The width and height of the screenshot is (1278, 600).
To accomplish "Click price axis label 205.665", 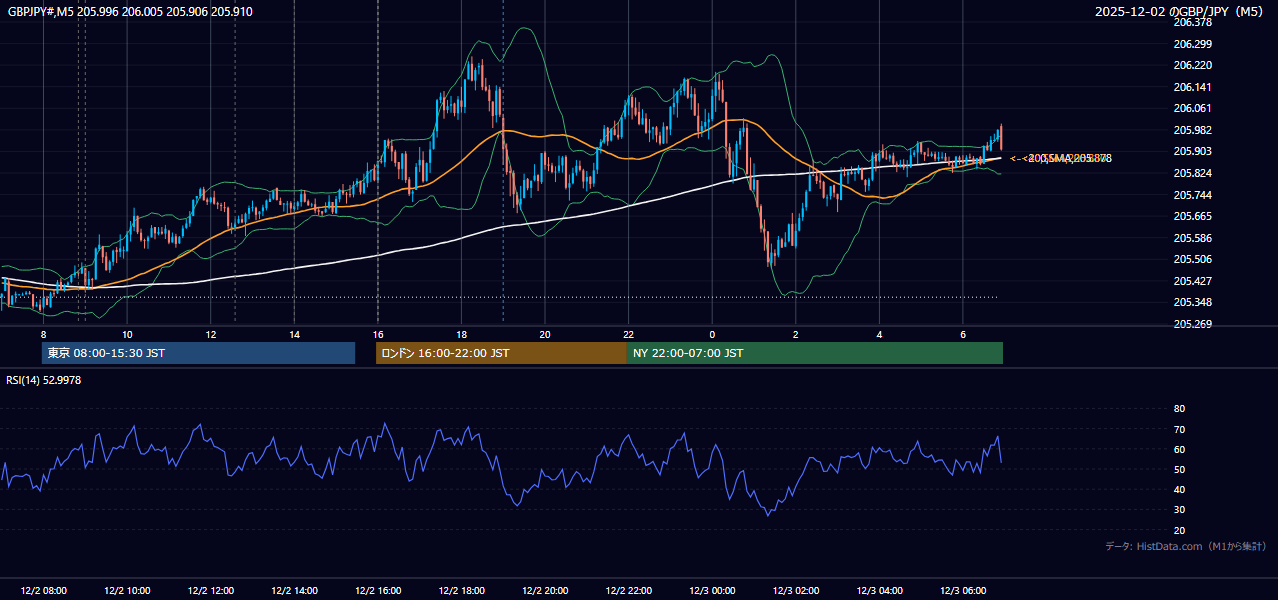I will (x=1192, y=216).
